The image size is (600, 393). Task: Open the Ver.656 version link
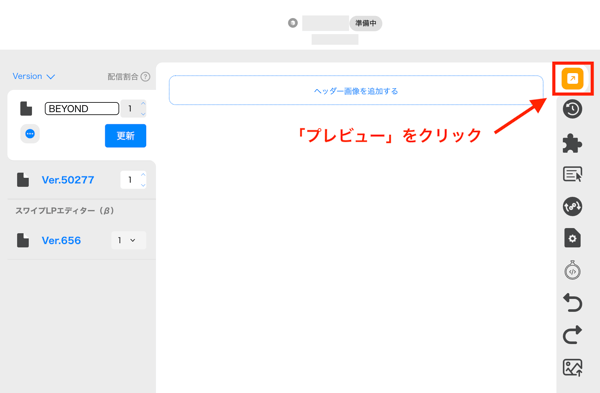pos(61,240)
